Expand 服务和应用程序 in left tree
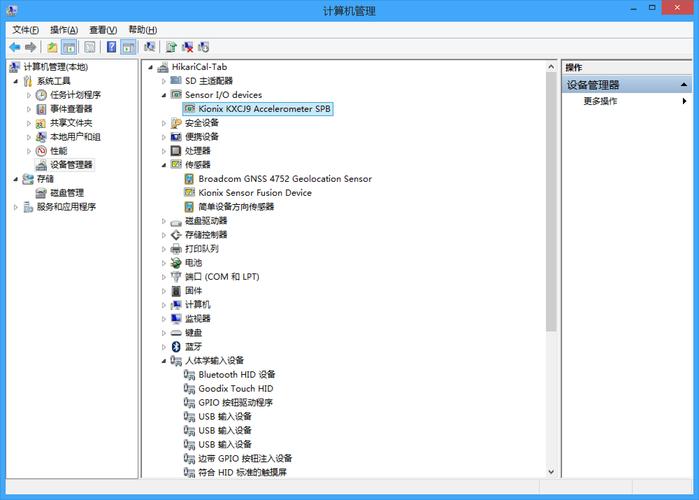The image size is (699, 500). point(16,207)
